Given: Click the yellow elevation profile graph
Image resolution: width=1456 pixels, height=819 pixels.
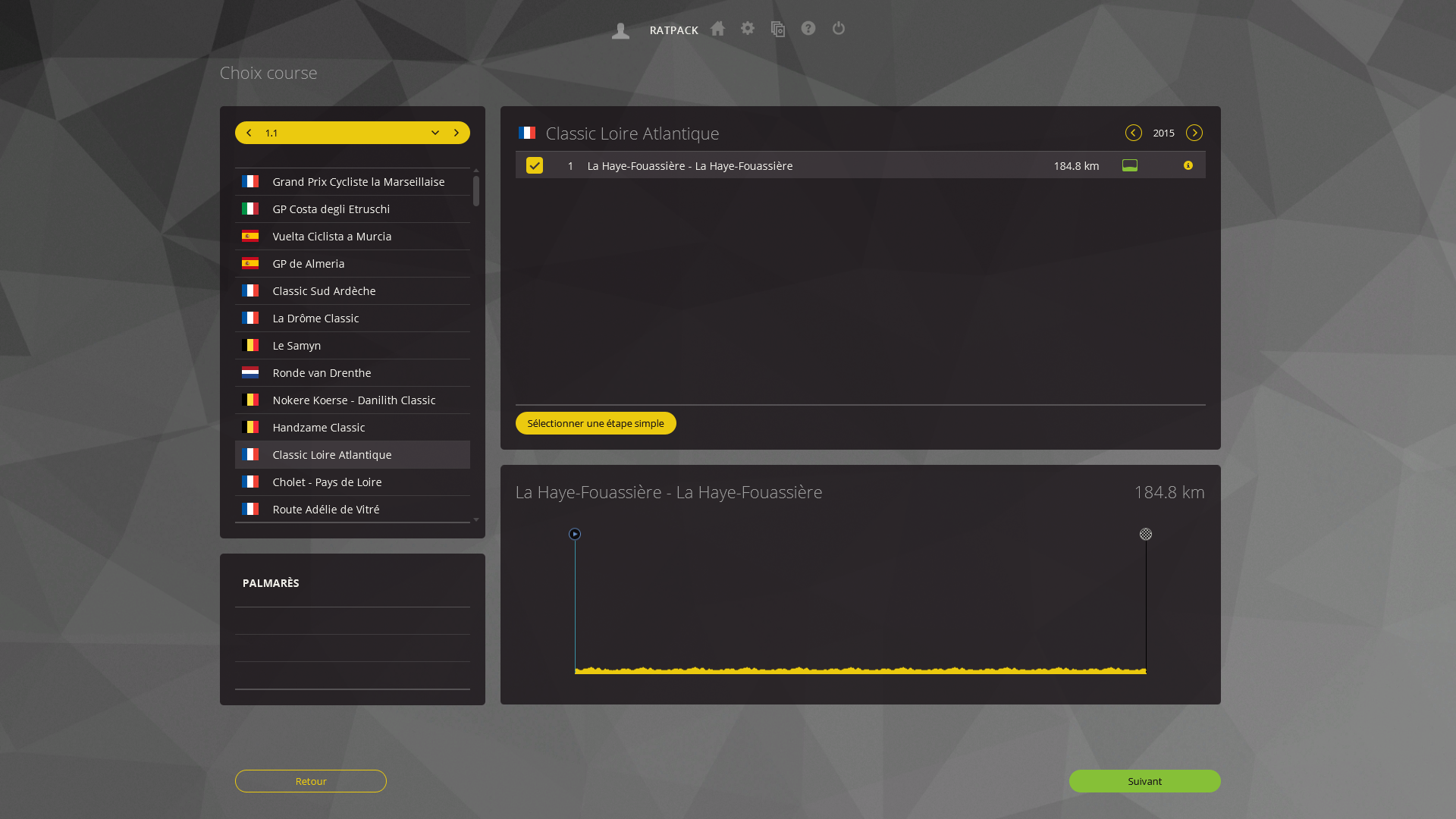Looking at the screenshot, I should (x=860, y=670).
